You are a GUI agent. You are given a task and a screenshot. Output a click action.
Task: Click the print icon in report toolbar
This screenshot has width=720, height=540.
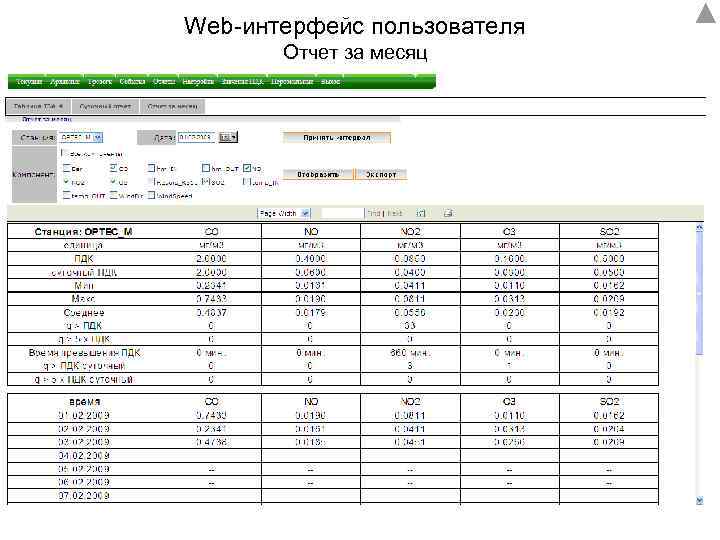pyautogui.click(x=448, y=213)
